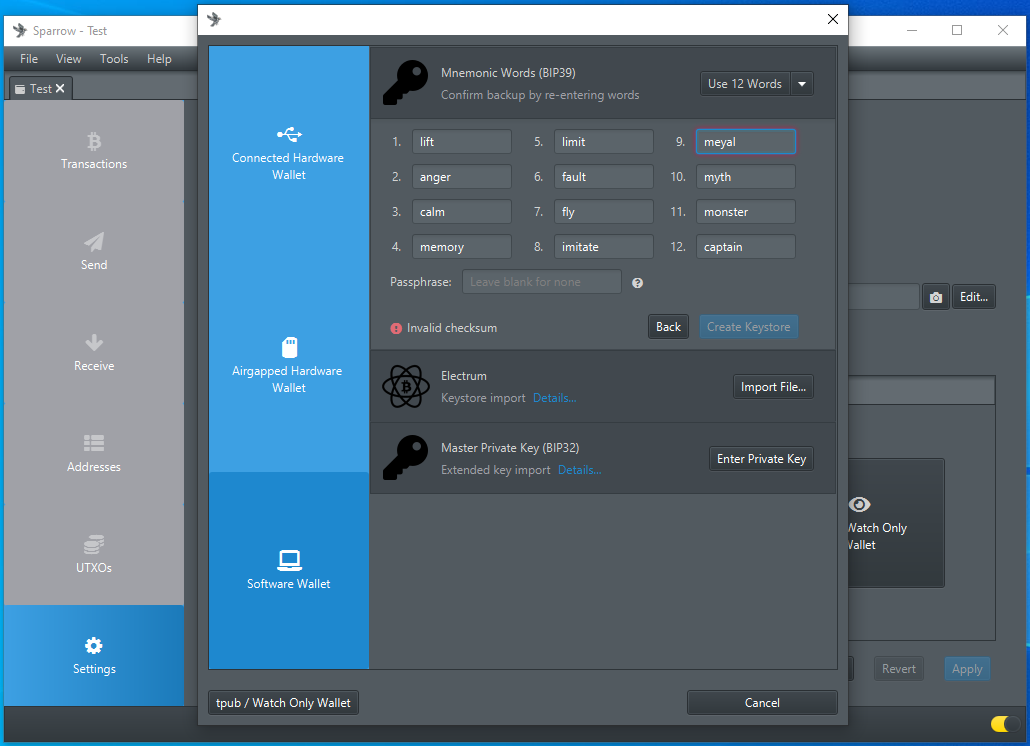The height and width of the screenshot is (746, 1030).
Task: Click the camera scan button beside Edit
Action: (936, 297)
